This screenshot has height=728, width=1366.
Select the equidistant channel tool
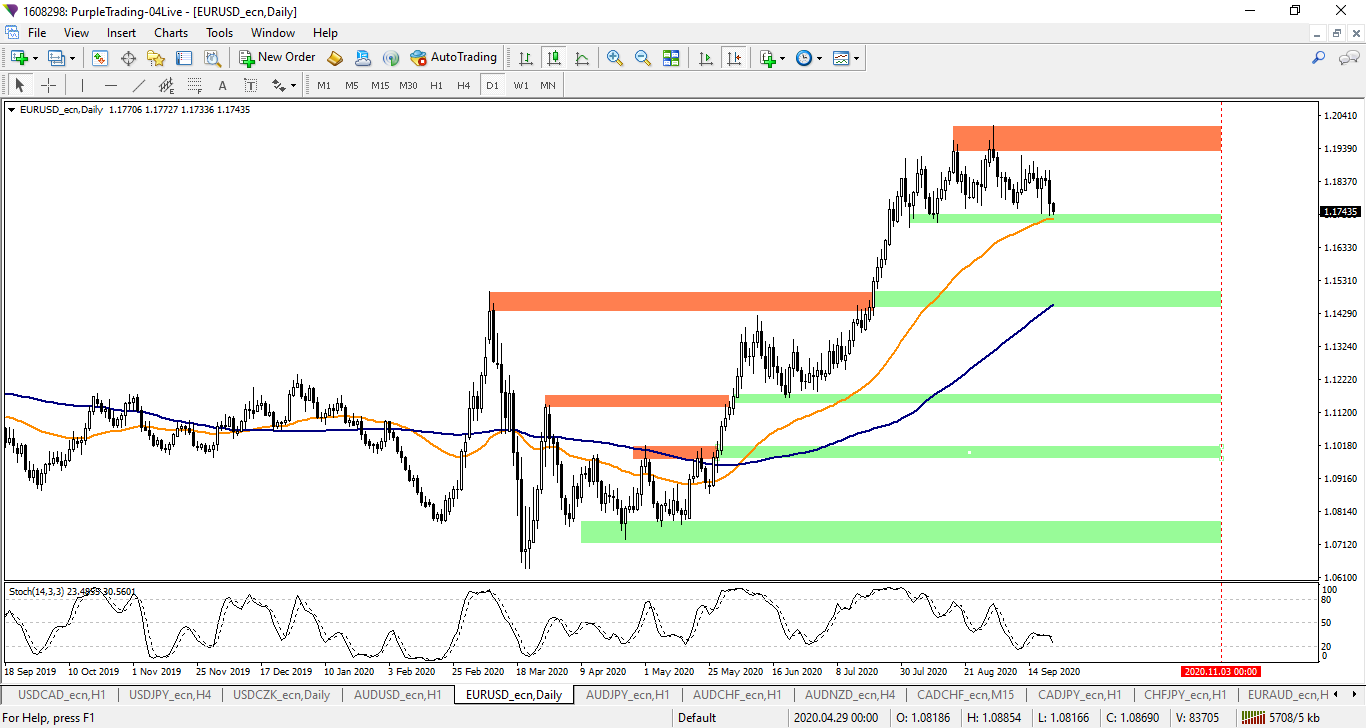click(167, 85)
